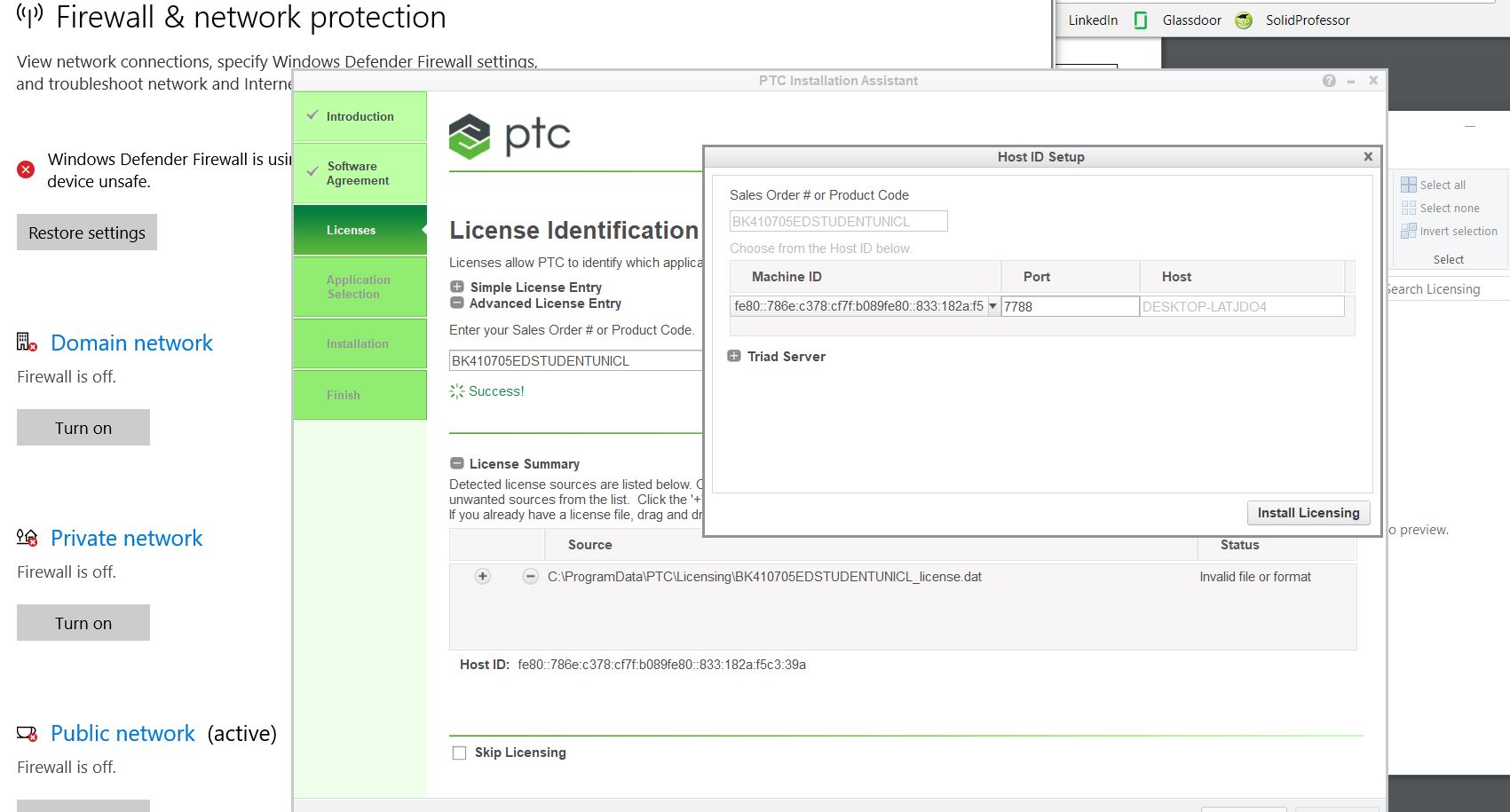1510x812 pixels.
Task: Open the Software Agreement step
Action: point(360,173)
